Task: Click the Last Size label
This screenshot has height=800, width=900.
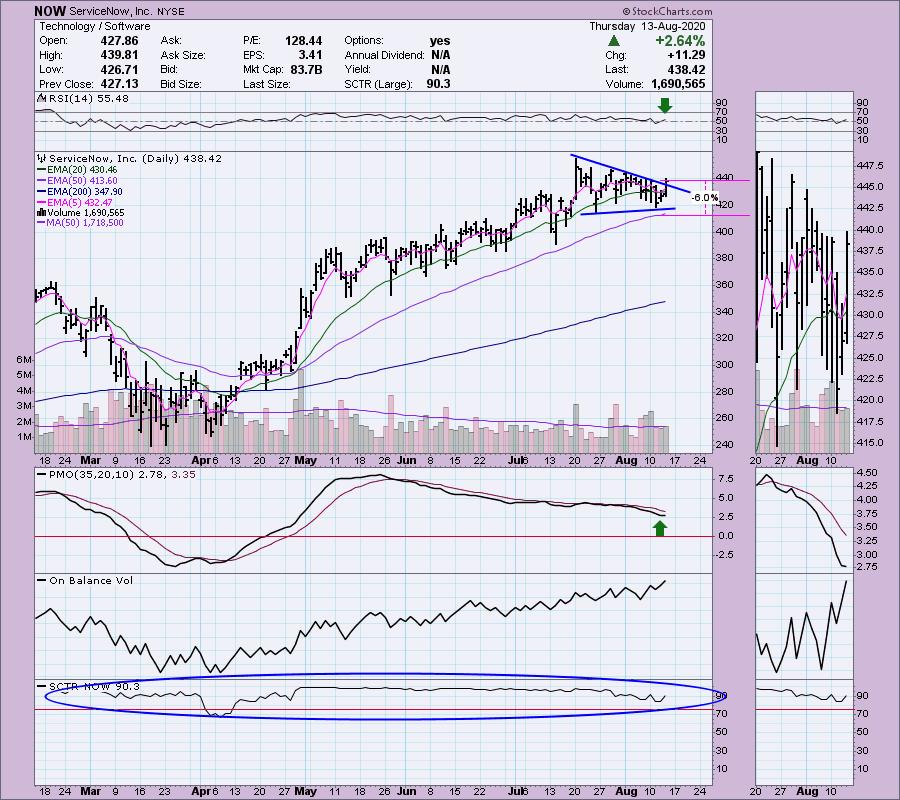Action: pyautogui.click(x=266, y=84)
